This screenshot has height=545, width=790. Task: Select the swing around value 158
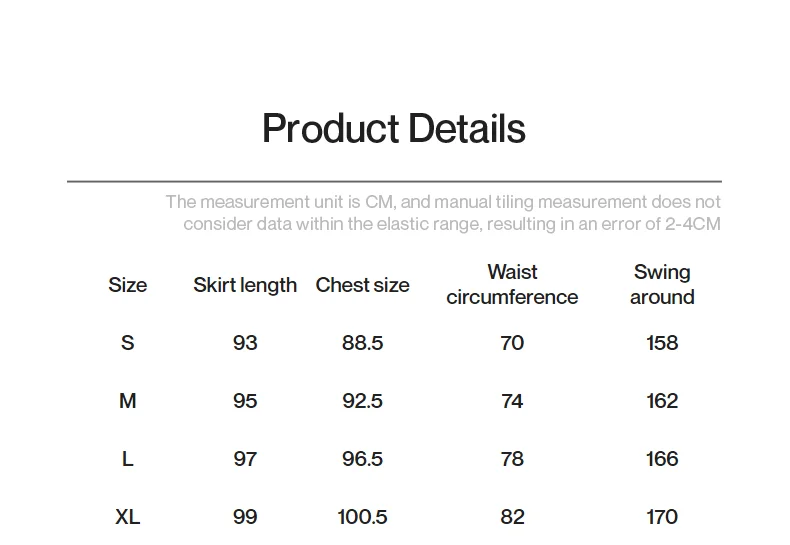(x=662, y=343)
